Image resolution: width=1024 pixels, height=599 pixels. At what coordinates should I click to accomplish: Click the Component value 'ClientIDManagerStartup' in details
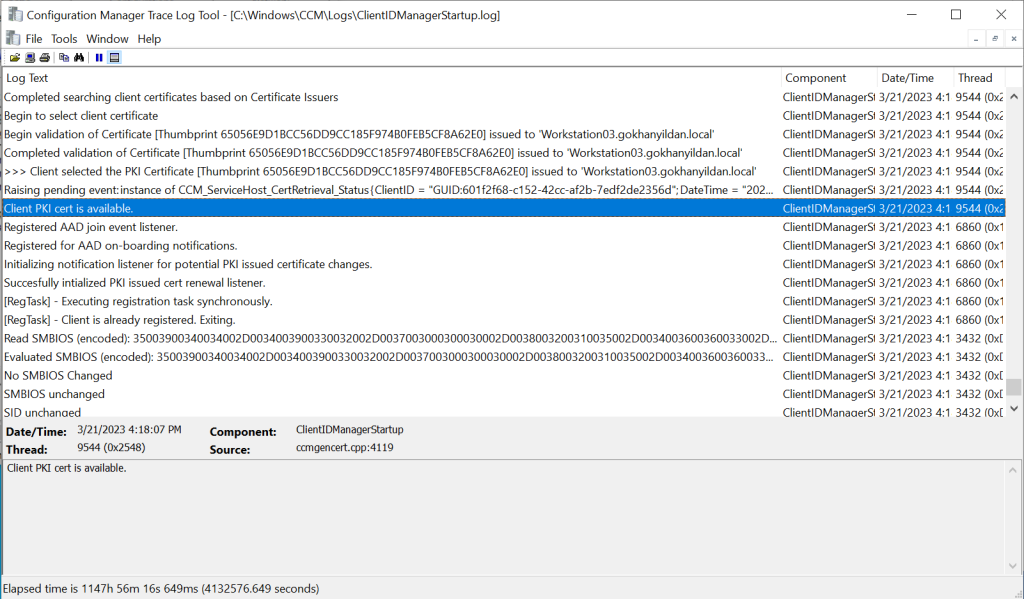(x=349, y=430)
